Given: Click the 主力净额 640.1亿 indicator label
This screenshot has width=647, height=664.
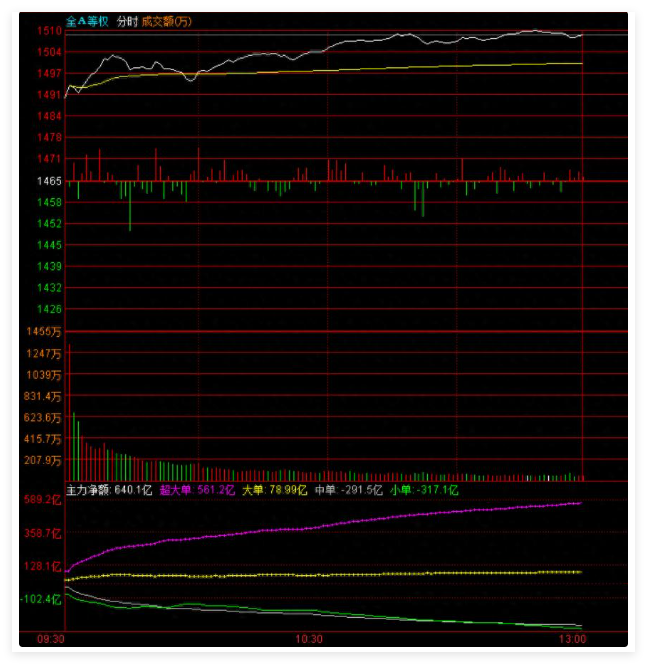Looking at the screenshot, I should click(109, 490).
